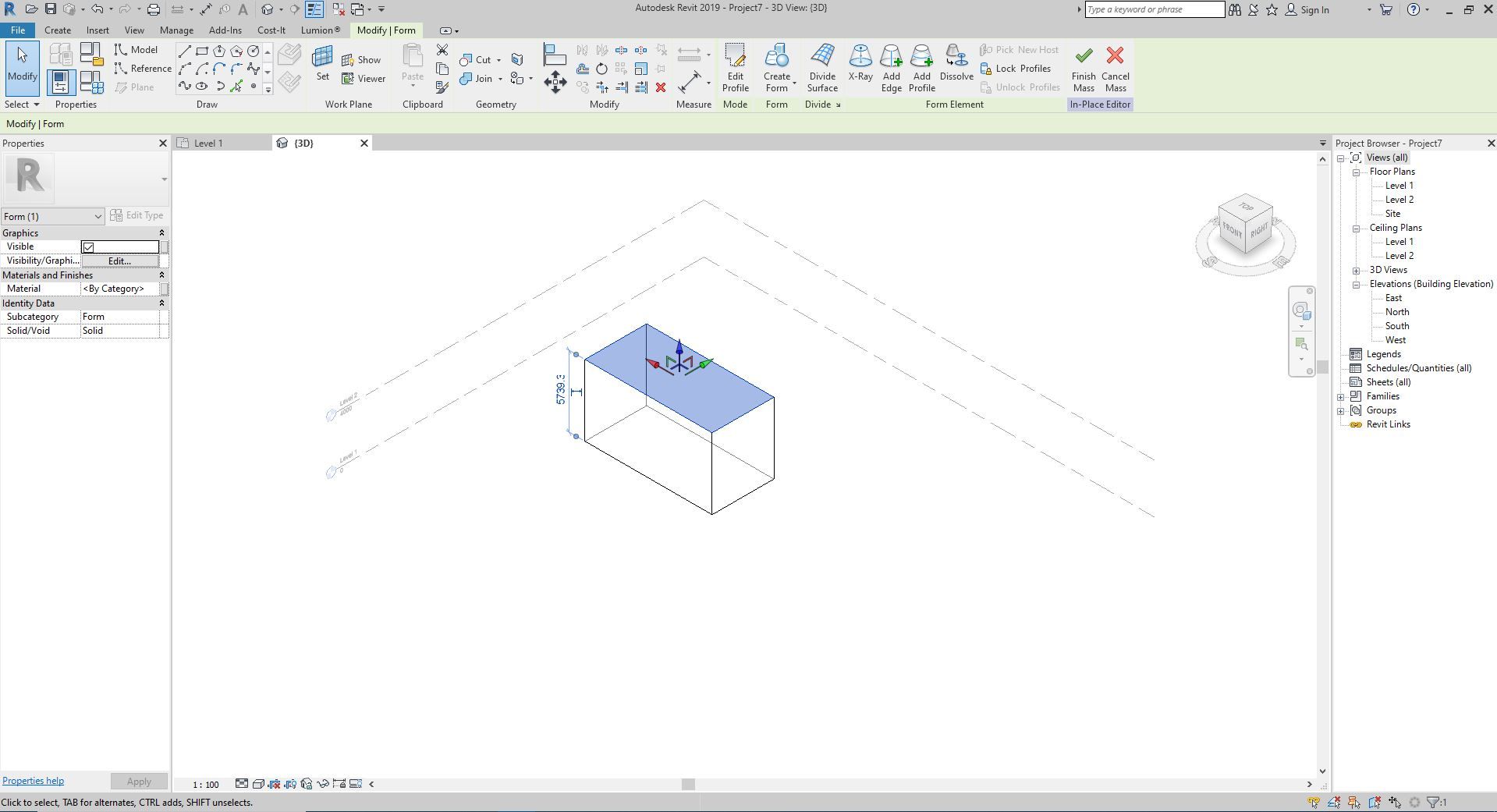Toggle the Visible checkbox in Properties

(89, 247)
